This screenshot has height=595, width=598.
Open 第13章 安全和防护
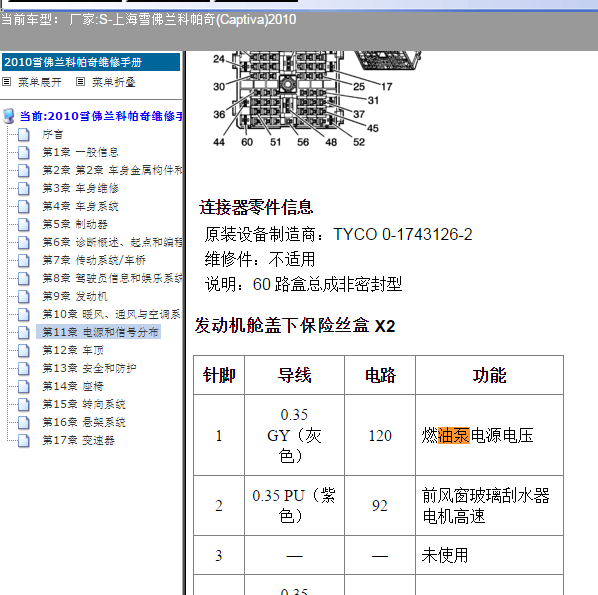point(89,368)
